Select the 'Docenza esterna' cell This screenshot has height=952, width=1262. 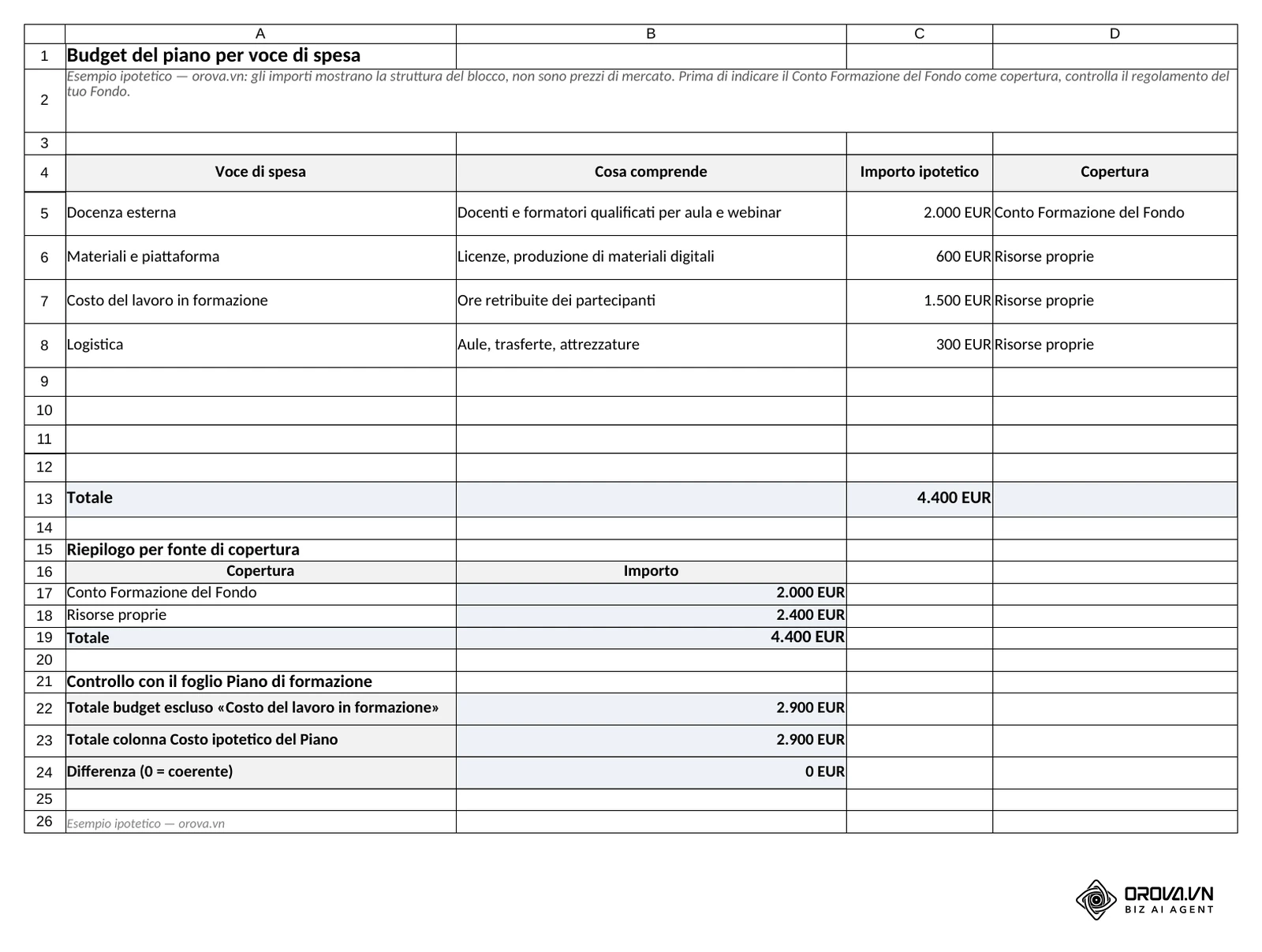(x=260, y=213)
